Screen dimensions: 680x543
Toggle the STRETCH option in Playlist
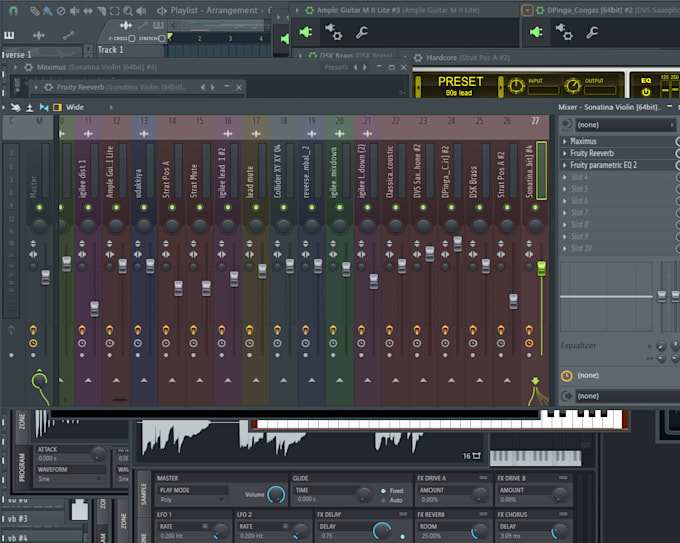(162, 39)
